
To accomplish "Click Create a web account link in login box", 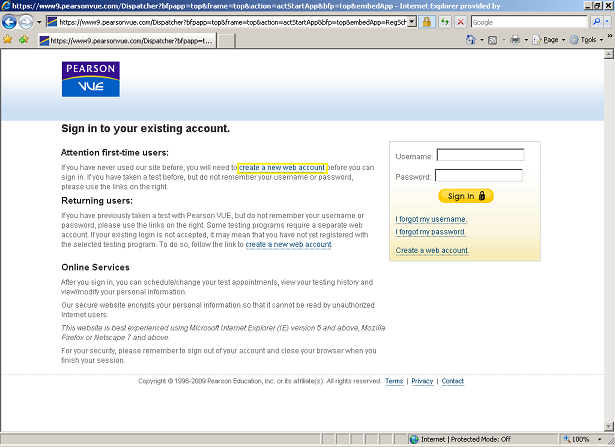I will 432,250.
